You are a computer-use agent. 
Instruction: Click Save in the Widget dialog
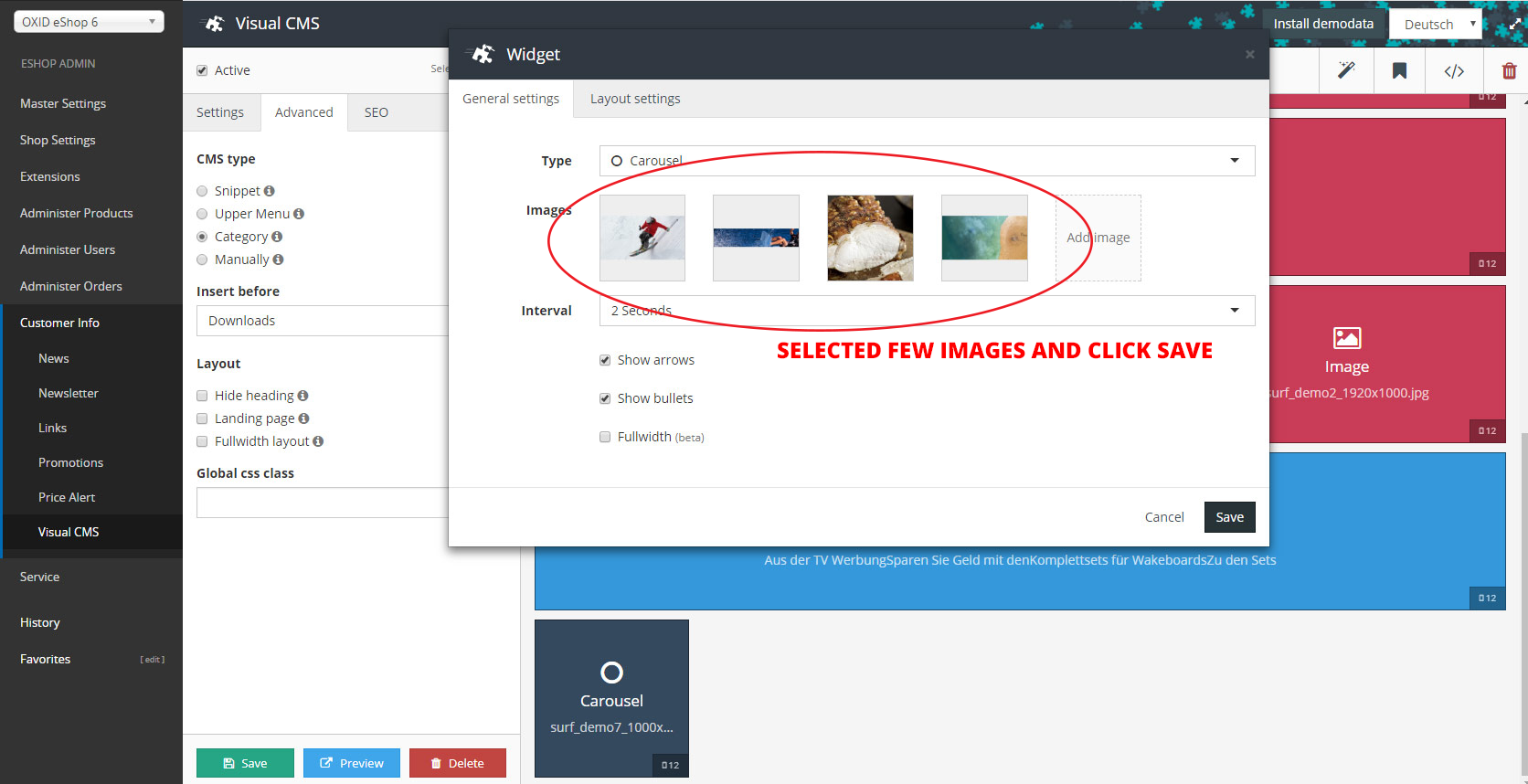click(1229, 517)
